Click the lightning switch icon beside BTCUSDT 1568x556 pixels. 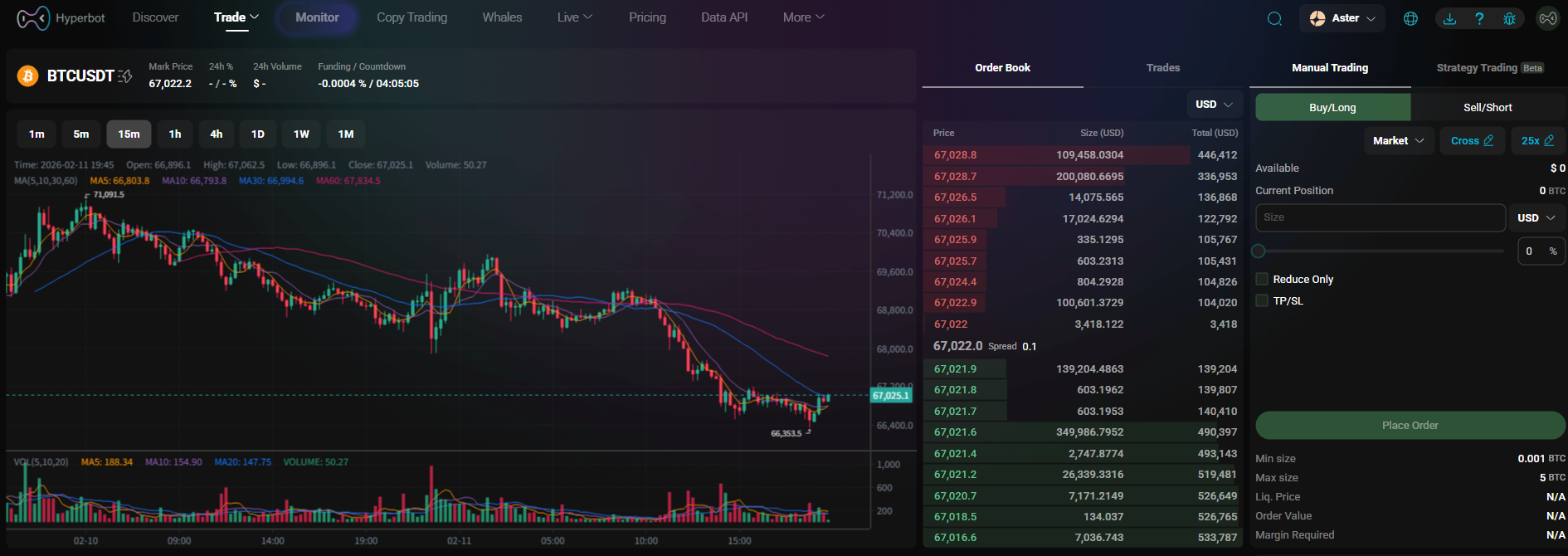click(x=125, y=76)
